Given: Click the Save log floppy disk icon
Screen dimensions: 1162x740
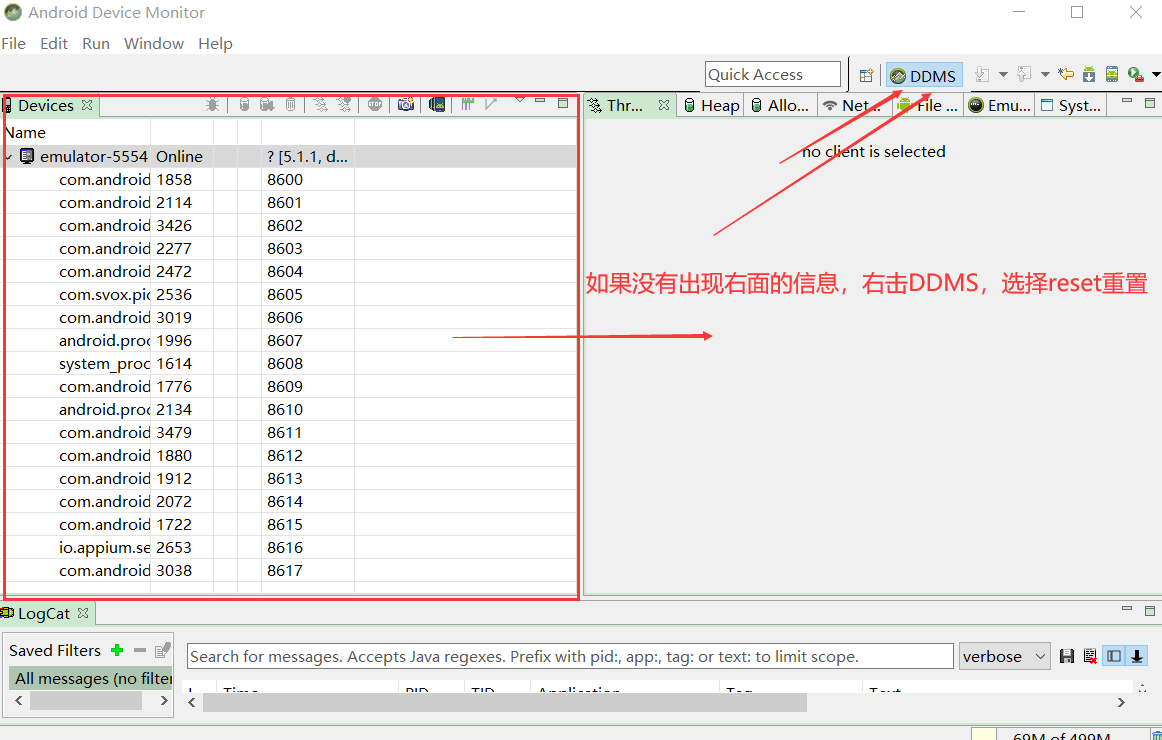Looking at the screenshot, I should (1066, 656).
